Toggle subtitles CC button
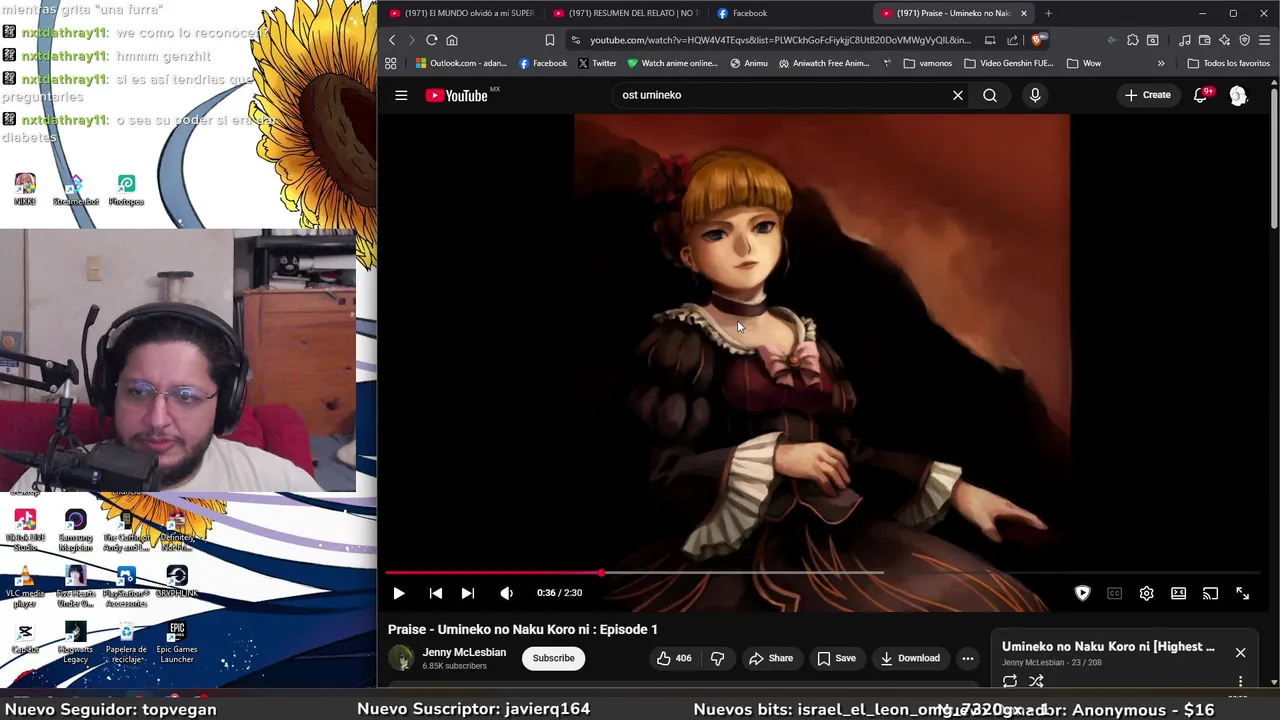 tap(1114, 593)
